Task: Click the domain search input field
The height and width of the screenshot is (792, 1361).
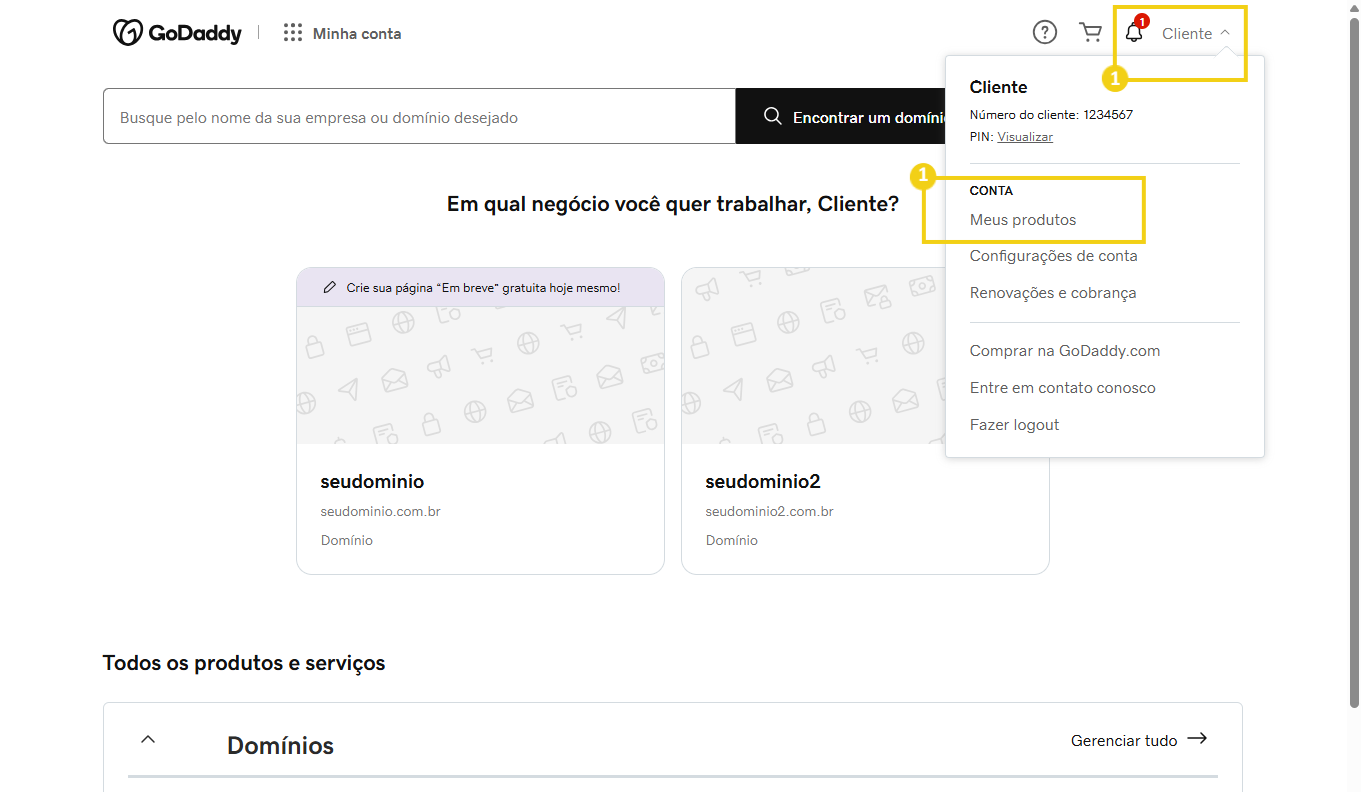Action: click(x=419, y=116)
